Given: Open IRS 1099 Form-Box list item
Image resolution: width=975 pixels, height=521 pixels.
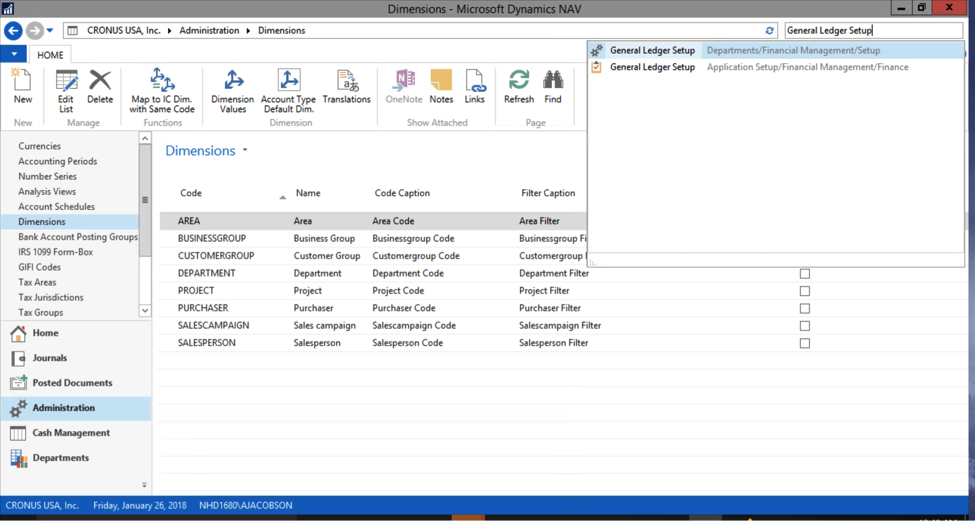Looking at the screenshot, I should pyautogui.click(x=53, y=252).
